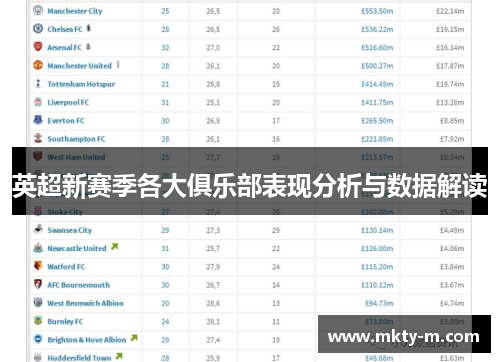Click squad size 29 for Swansea City
This screenshot has width=500, height=362.
tap(165, 230)
